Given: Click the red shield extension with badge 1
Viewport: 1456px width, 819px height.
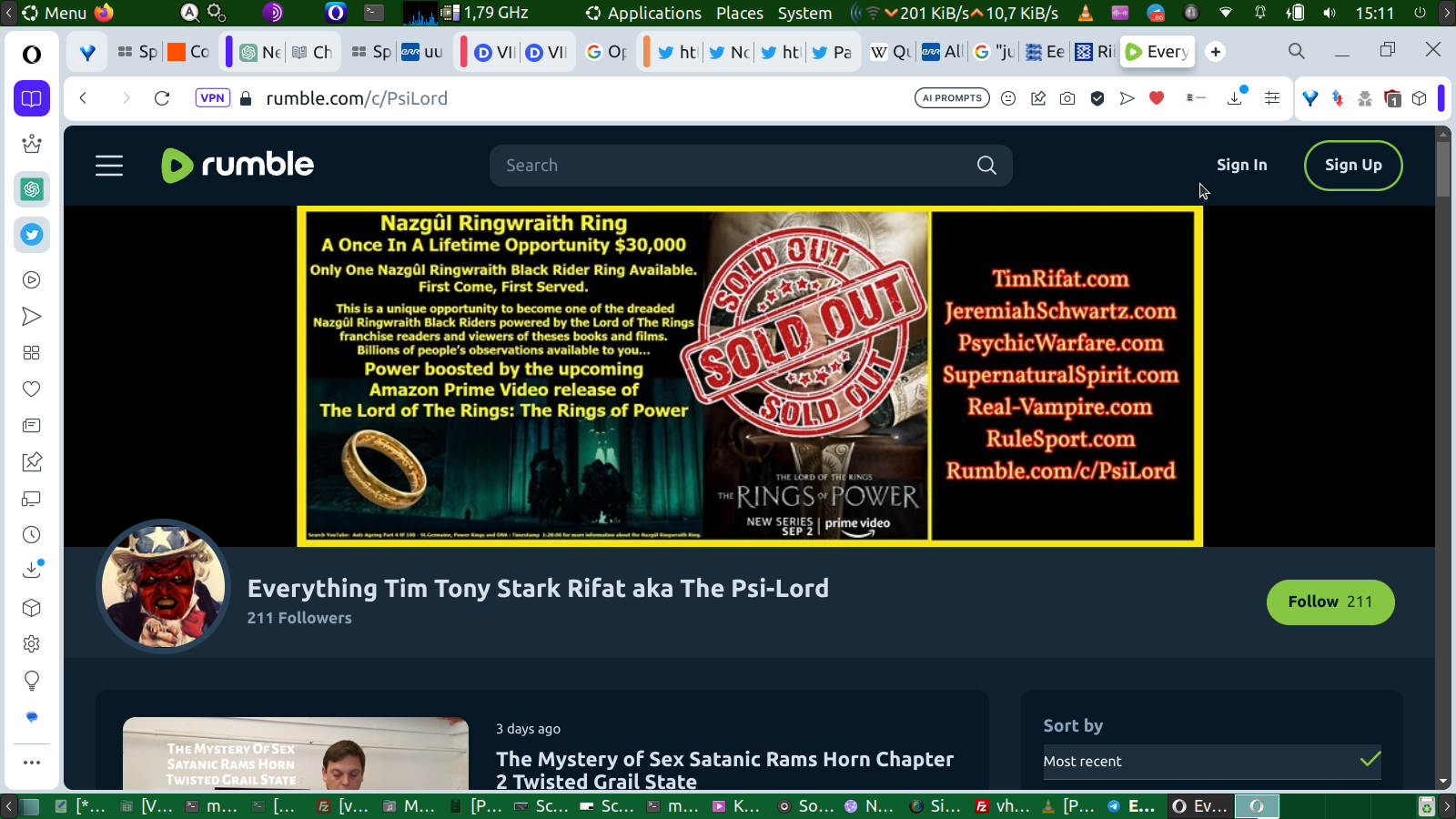Looking at the screenshot, I should pos(1392,98).
